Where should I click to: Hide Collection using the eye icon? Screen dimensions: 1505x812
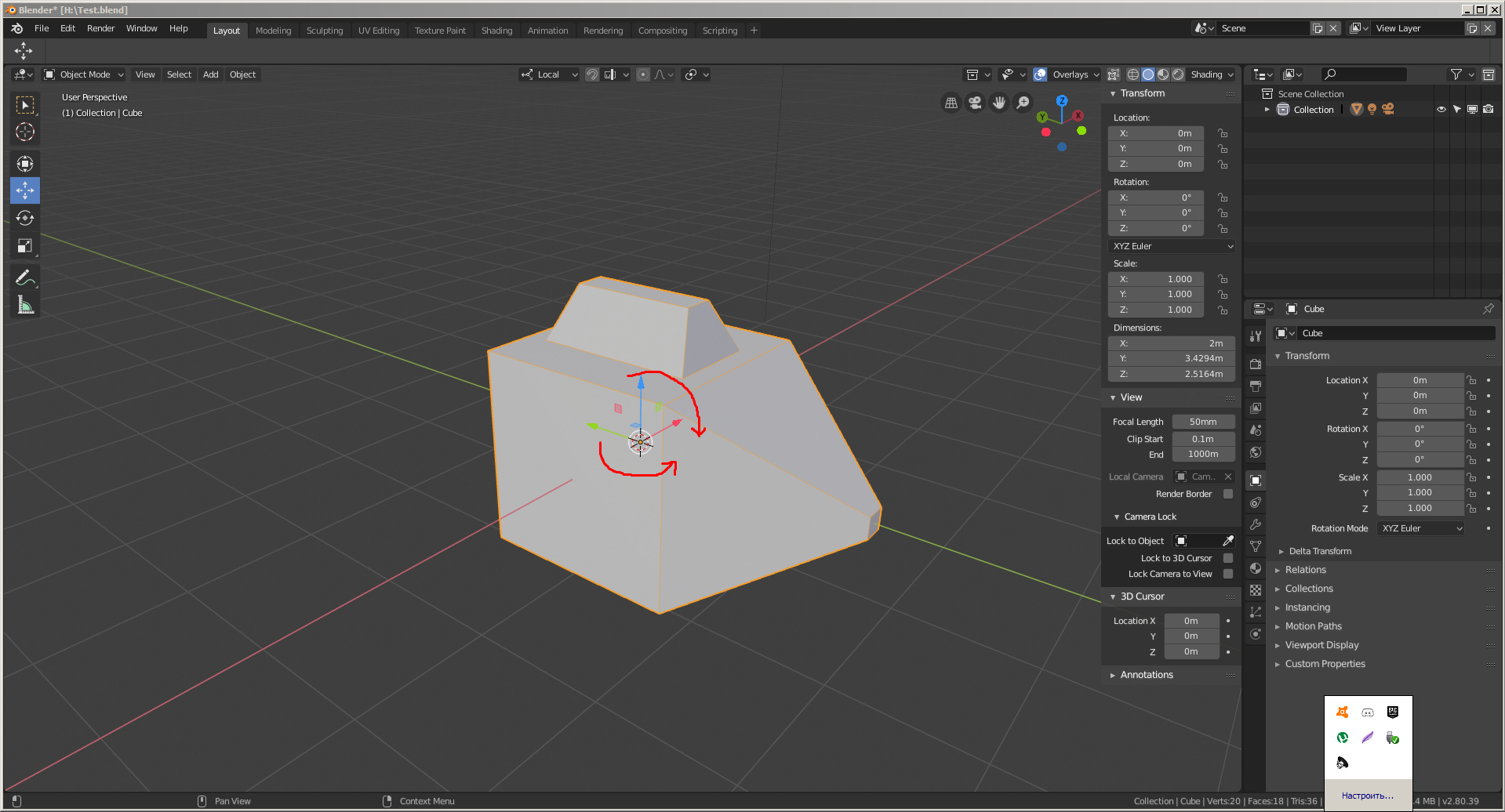[x=1441, y=110]
